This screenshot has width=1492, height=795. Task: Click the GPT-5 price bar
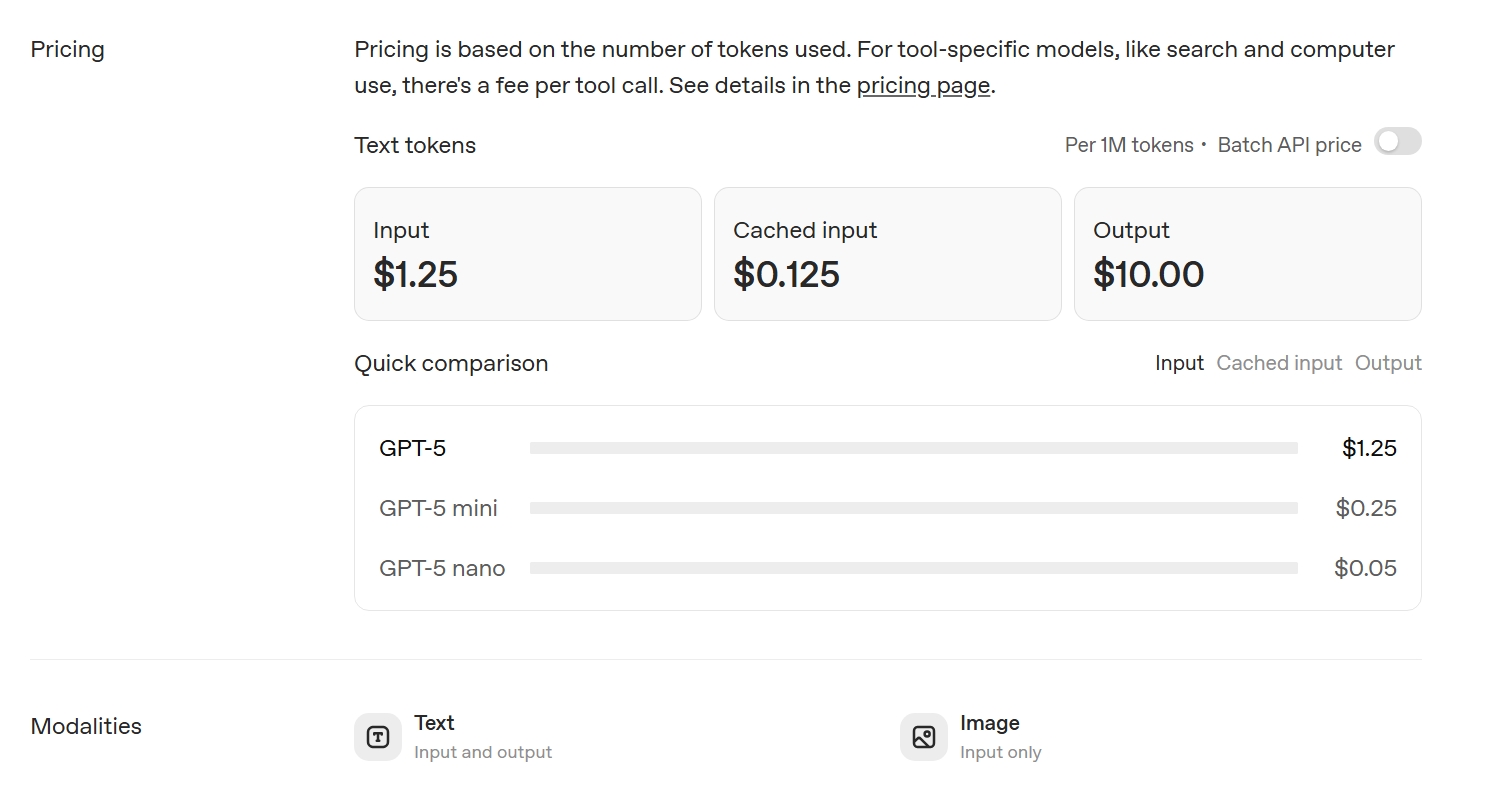click(x=913, y=448)
